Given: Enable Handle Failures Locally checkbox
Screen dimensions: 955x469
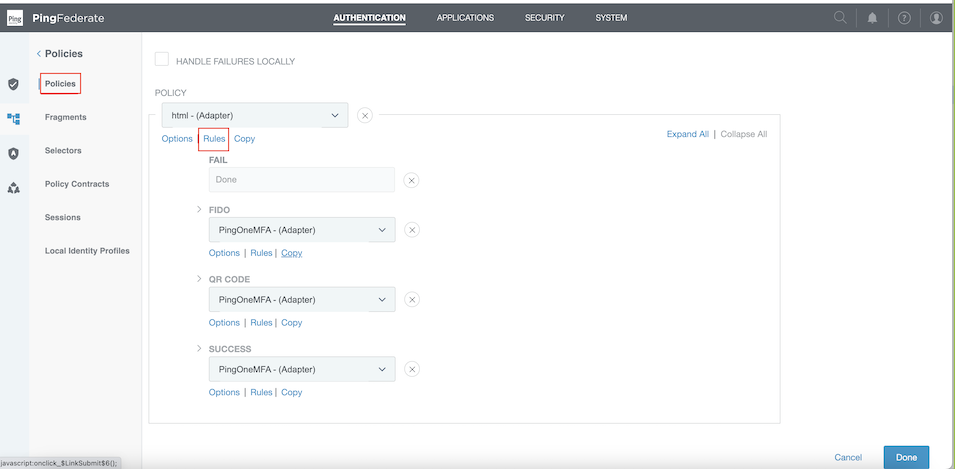Looking at the screenshot, I should coord(161,59).
